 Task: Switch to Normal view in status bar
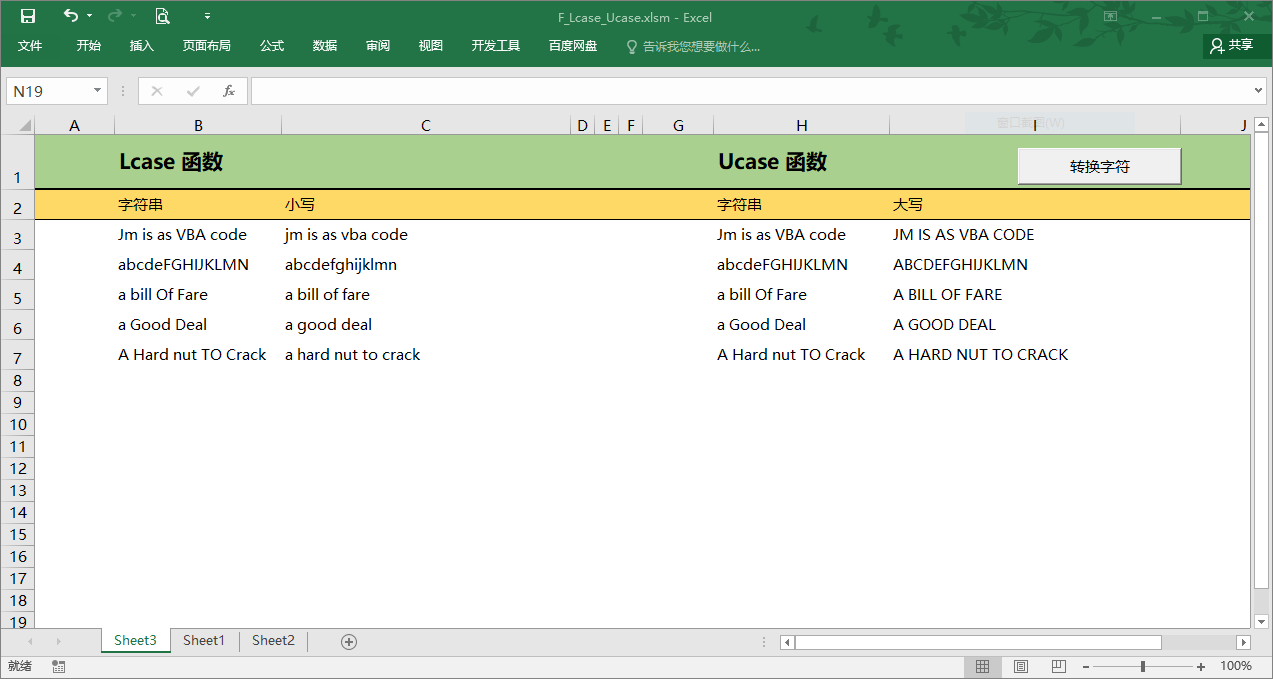[x=982, y=666]
